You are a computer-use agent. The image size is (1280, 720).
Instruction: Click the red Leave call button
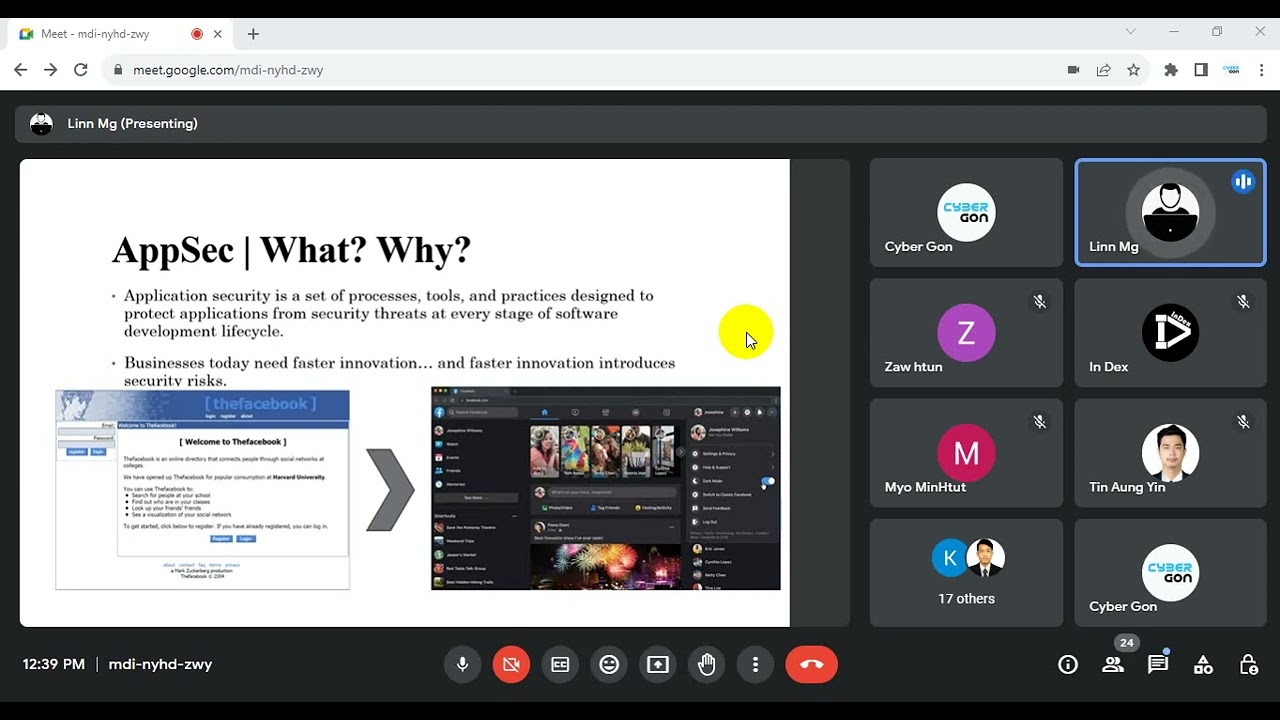[x=811, y=664]
